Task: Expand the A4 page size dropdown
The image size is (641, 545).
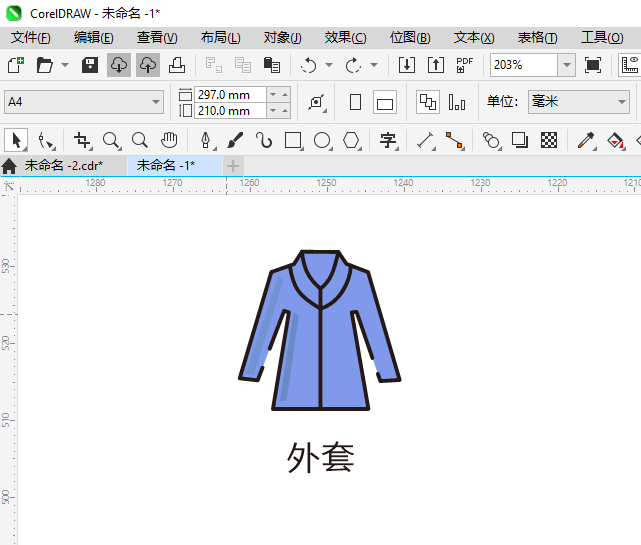Action: 156,102
